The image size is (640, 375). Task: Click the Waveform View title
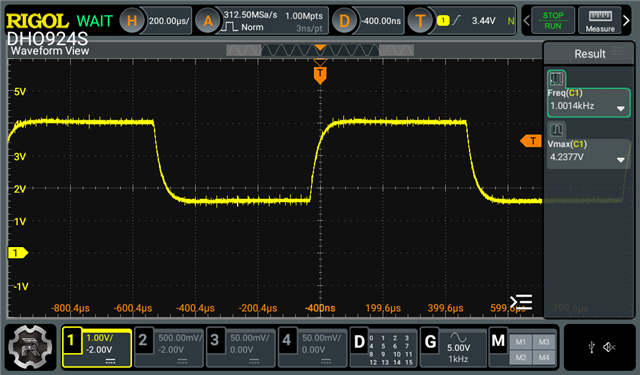(50, 51)
